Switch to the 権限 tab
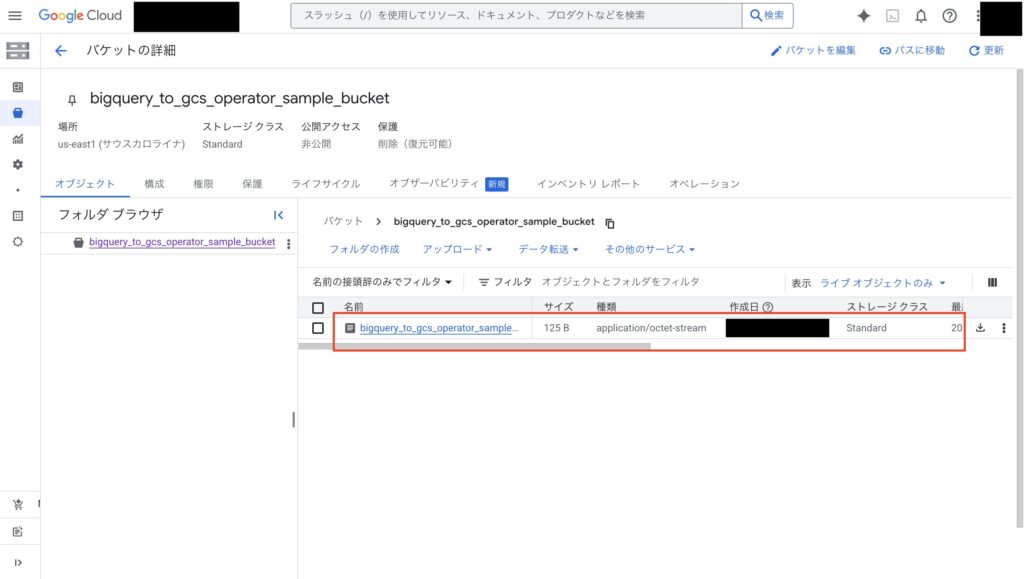This screenshot has height=579, width=1024. point(203,184)
